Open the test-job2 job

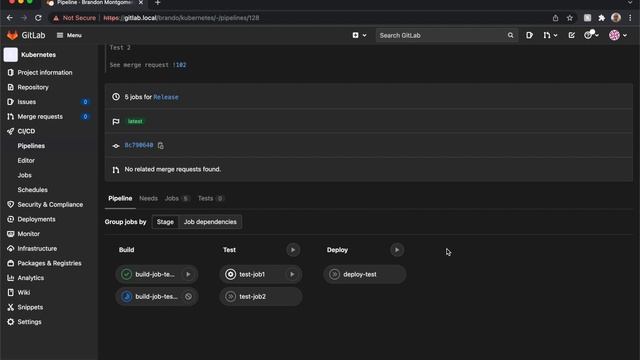(x=261, y=297)
